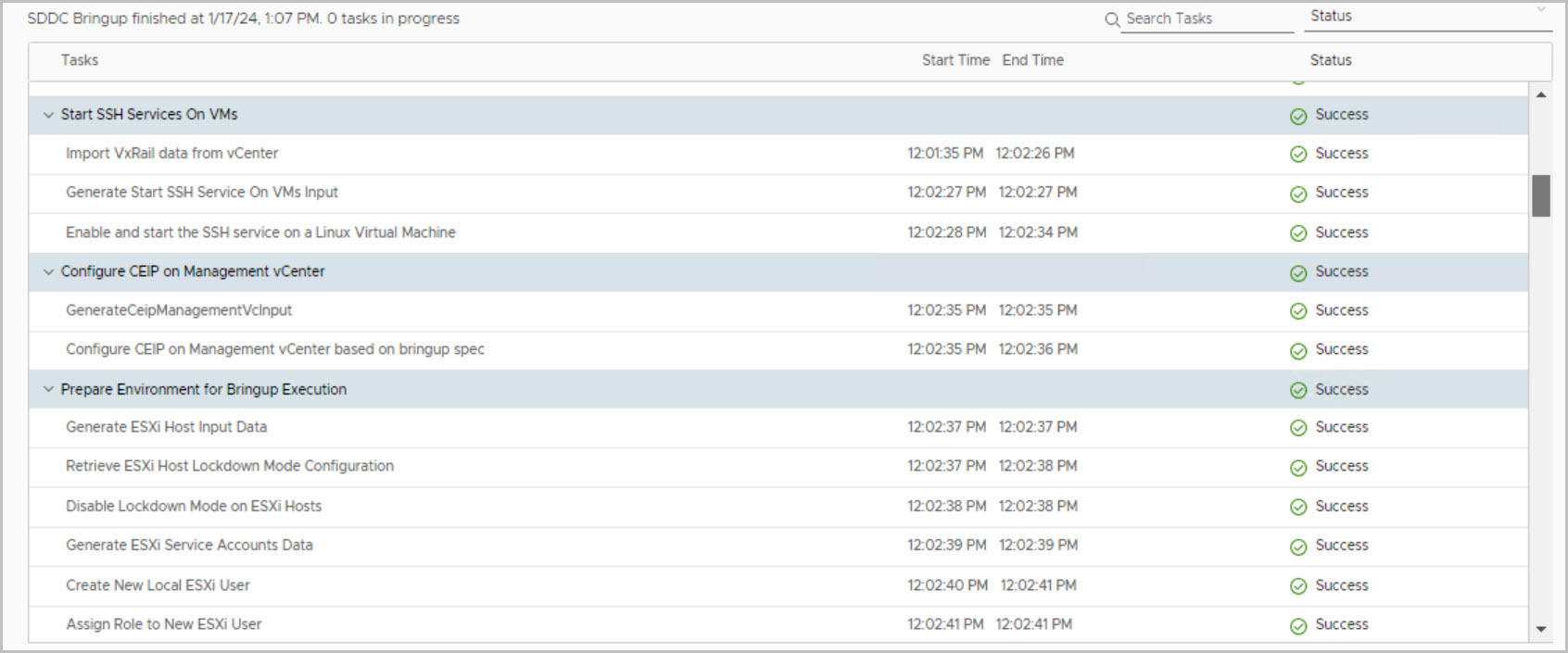Click the Start Time column header
Image resolution: width=1568 pixels, height=653 pixels.
click(955, 60)
